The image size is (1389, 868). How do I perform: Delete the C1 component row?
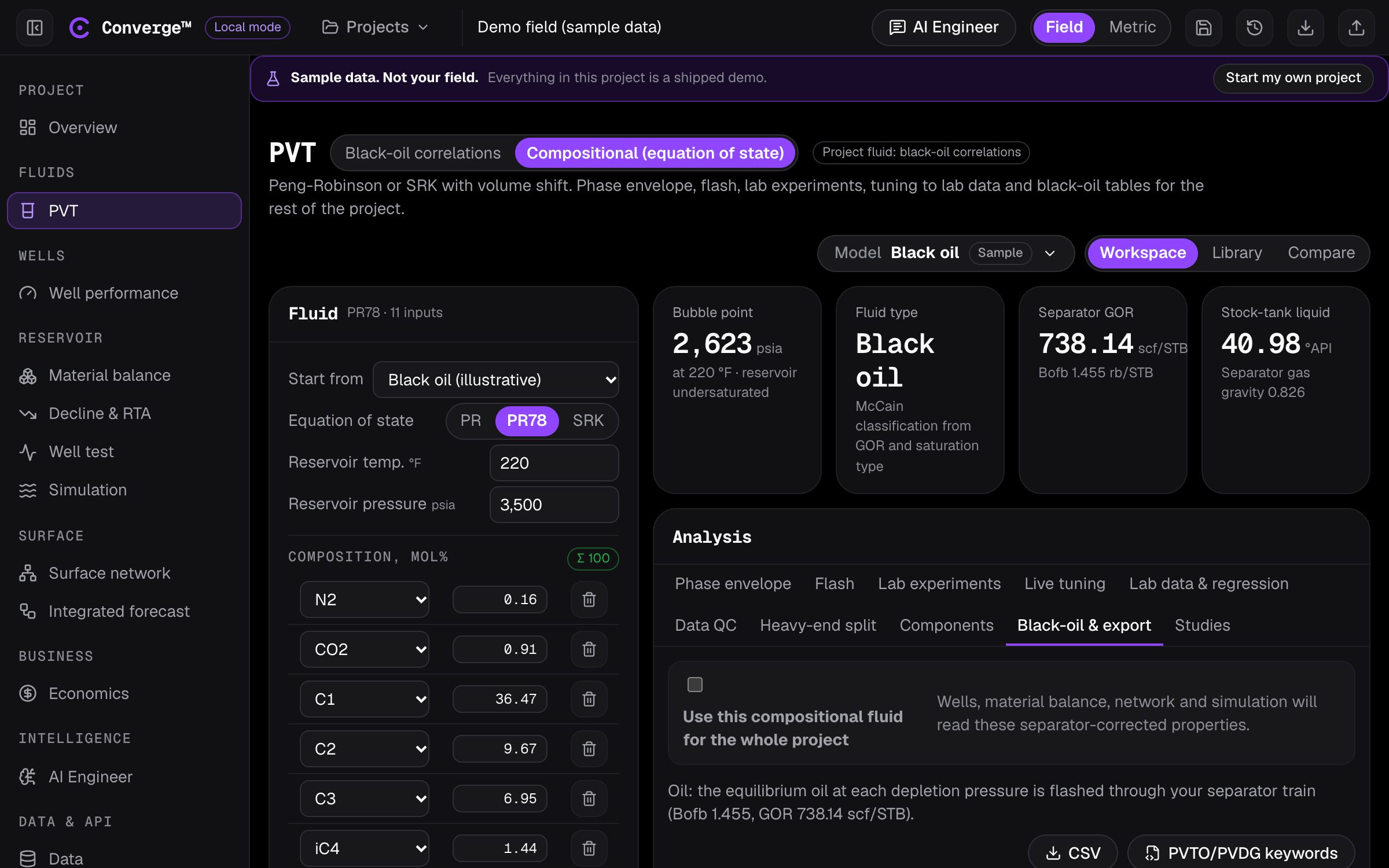point(589,699)
